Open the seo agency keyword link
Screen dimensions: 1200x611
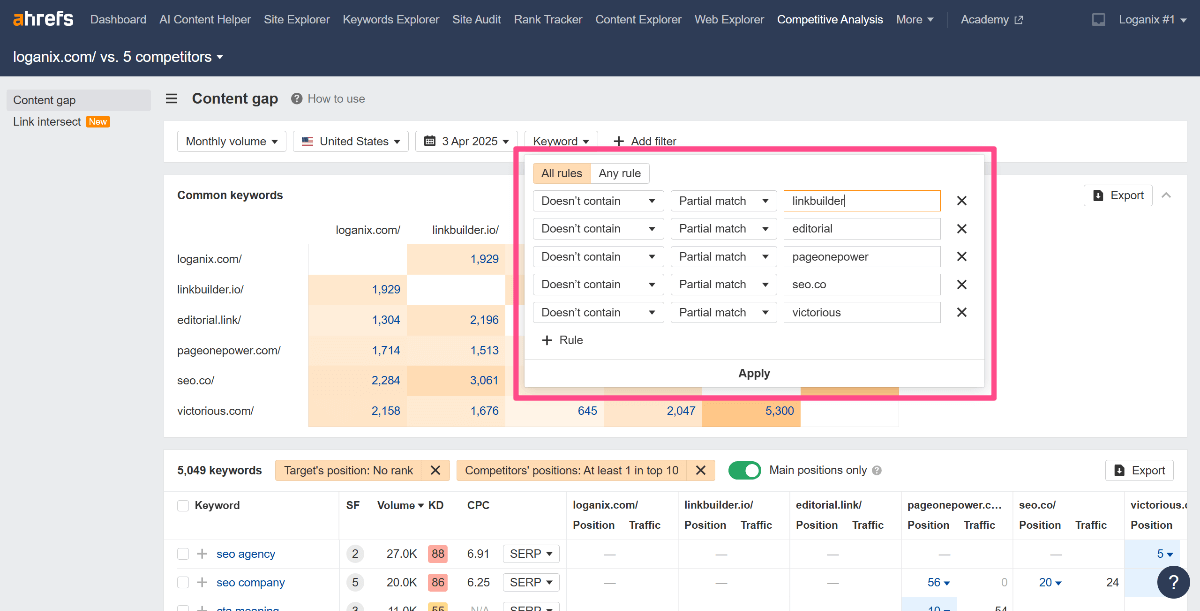click(246, 554)
